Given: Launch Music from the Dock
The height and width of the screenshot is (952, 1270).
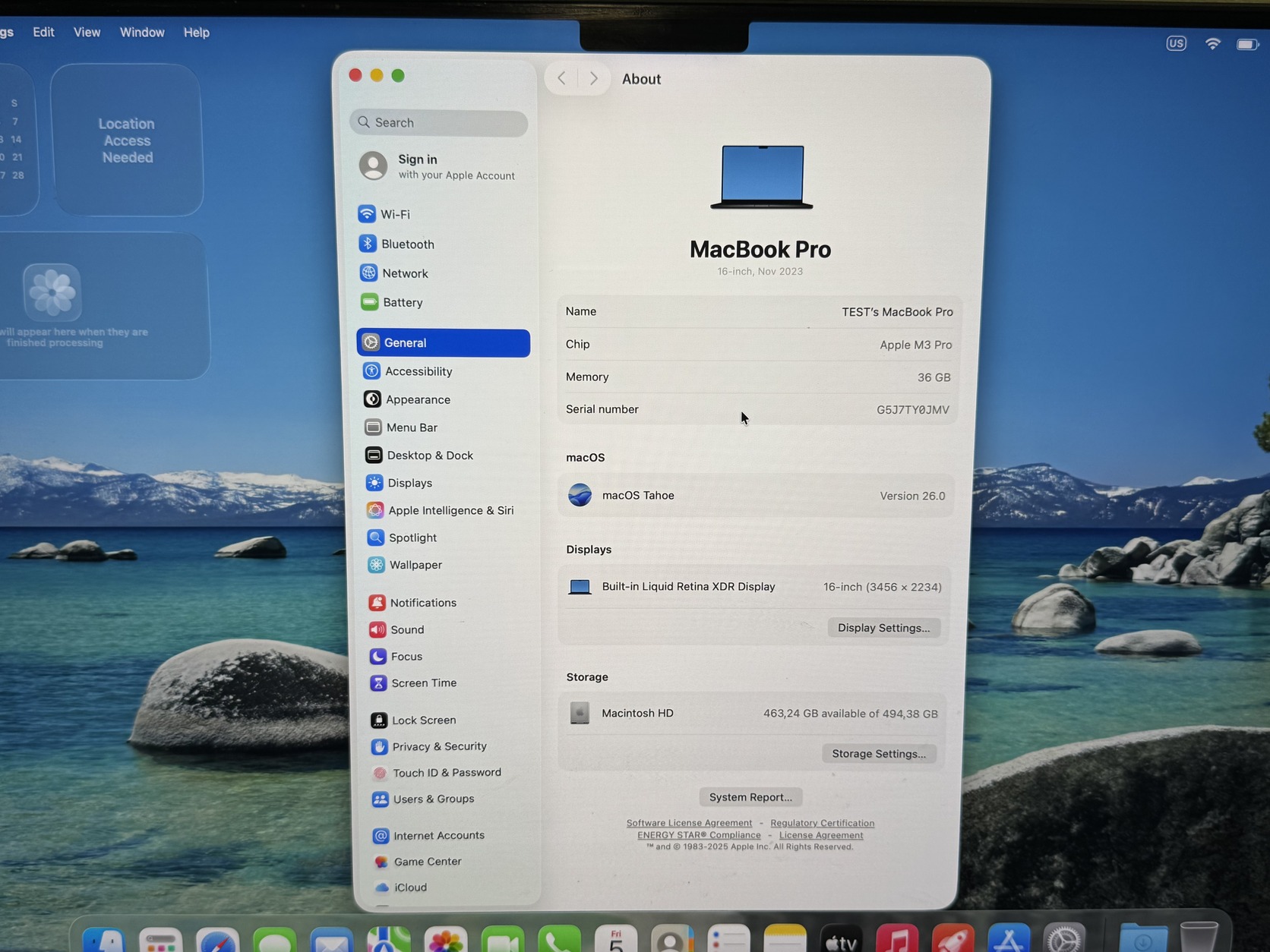Looking at the screenshot, I should click(x=897, y=940).
